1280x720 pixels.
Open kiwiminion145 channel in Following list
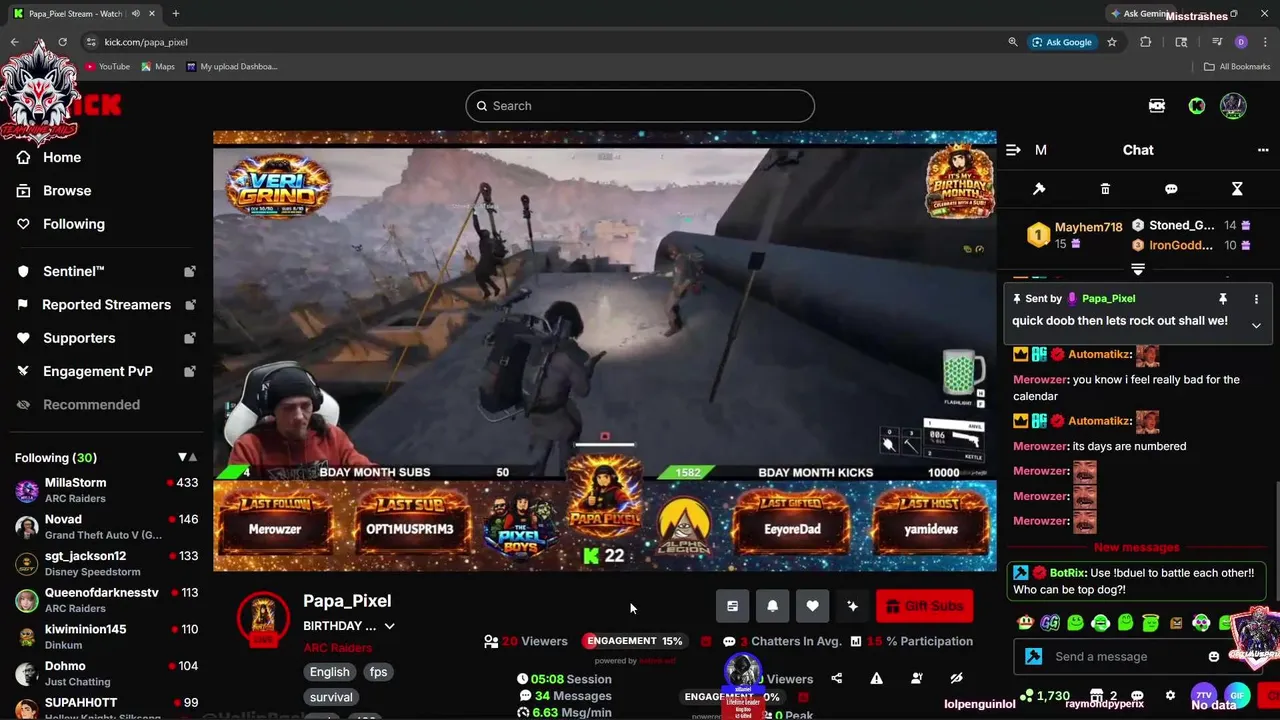pos(105,637)
